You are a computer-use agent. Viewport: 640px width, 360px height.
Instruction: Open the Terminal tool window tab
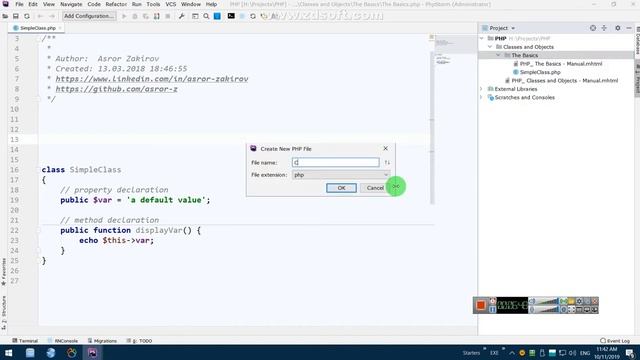point(25,341)
